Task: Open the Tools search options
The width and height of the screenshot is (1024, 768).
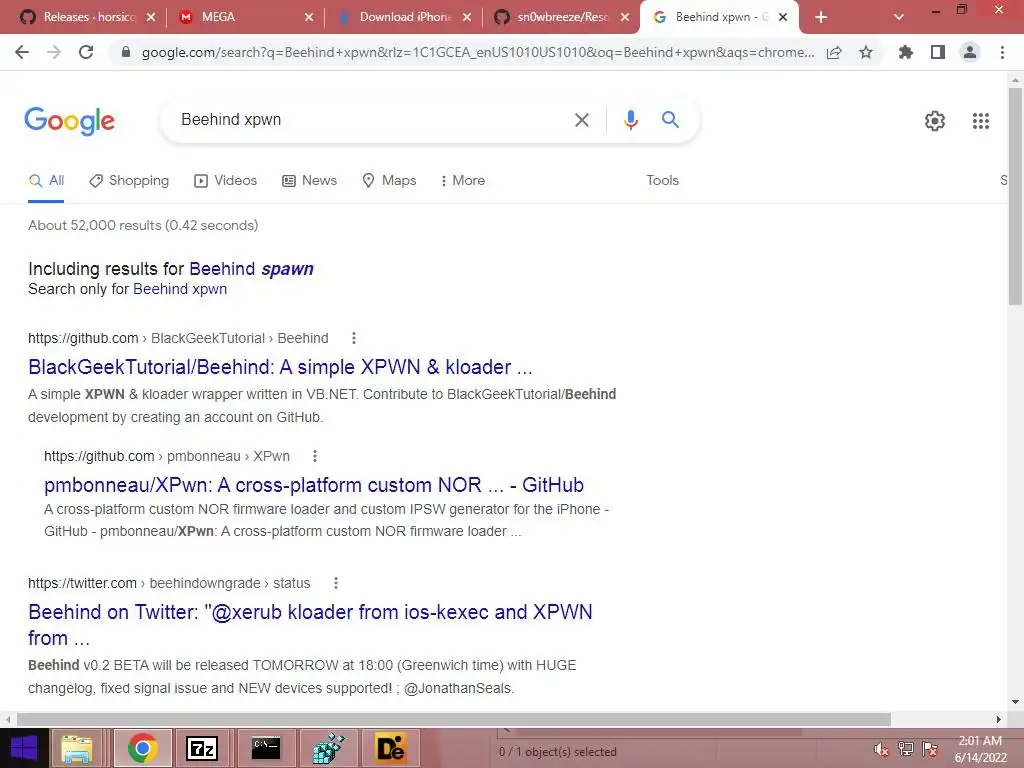Action: pos(662,180)
